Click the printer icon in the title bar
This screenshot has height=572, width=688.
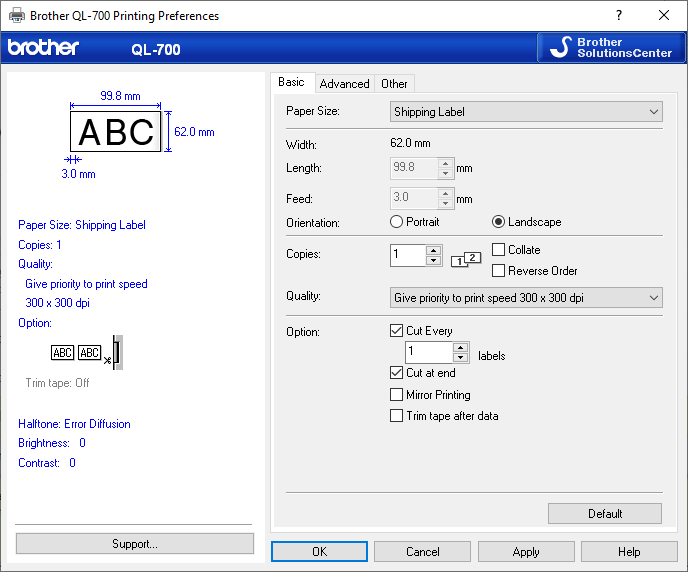click(x=17, y=16)
